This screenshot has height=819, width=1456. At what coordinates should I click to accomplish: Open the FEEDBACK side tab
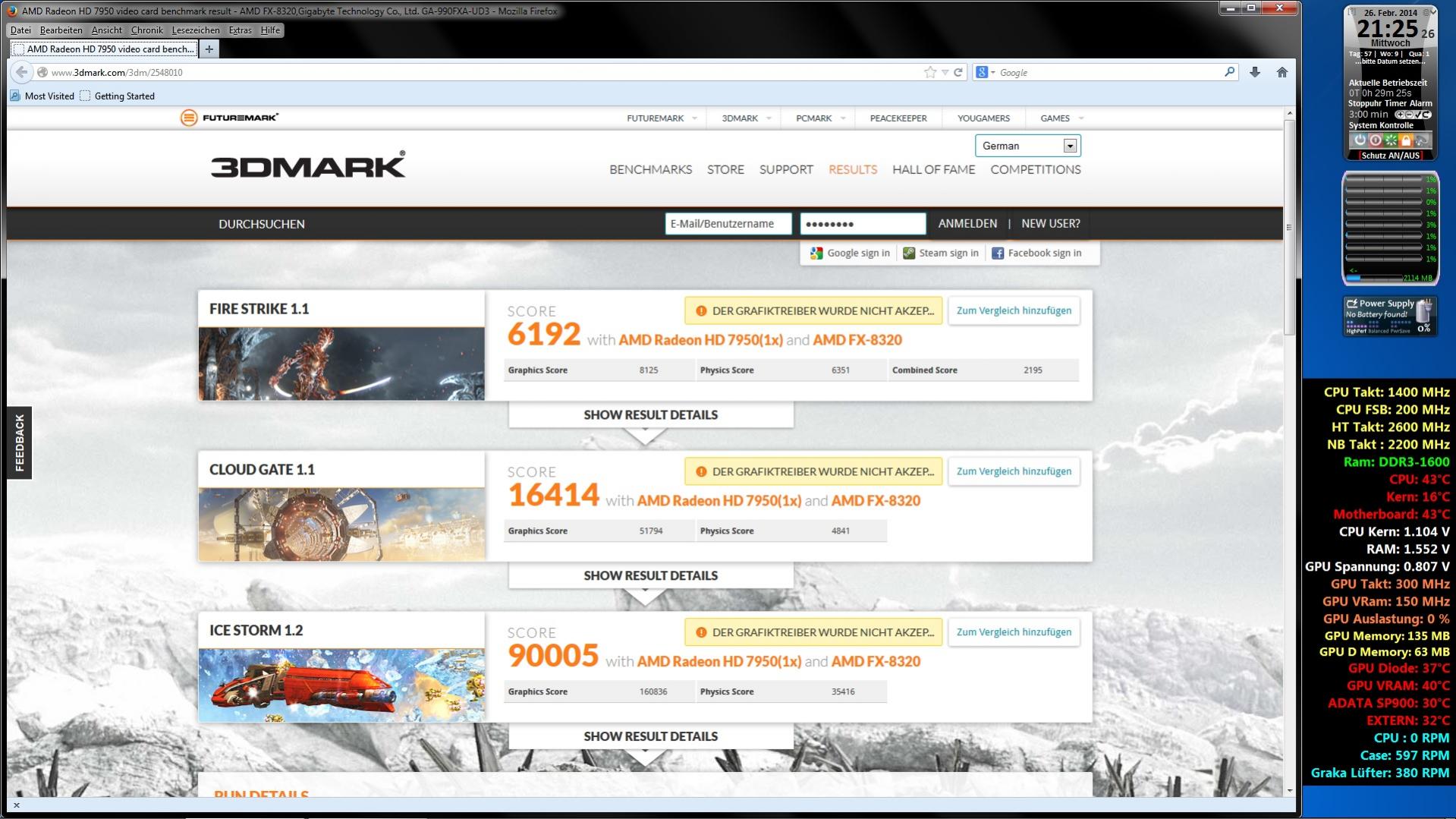(x=20, y=443)
